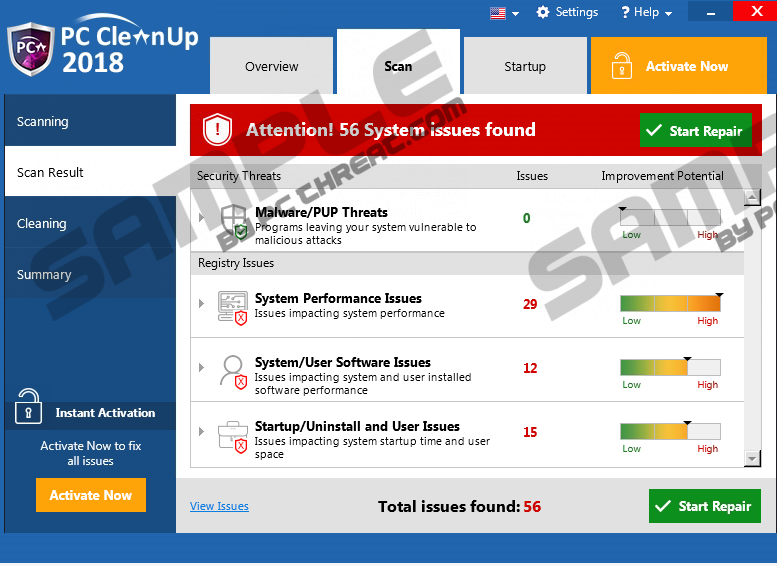The height and width of the screenshot is (566, 777).
Task: Open the Help menu
Action: 646,12
